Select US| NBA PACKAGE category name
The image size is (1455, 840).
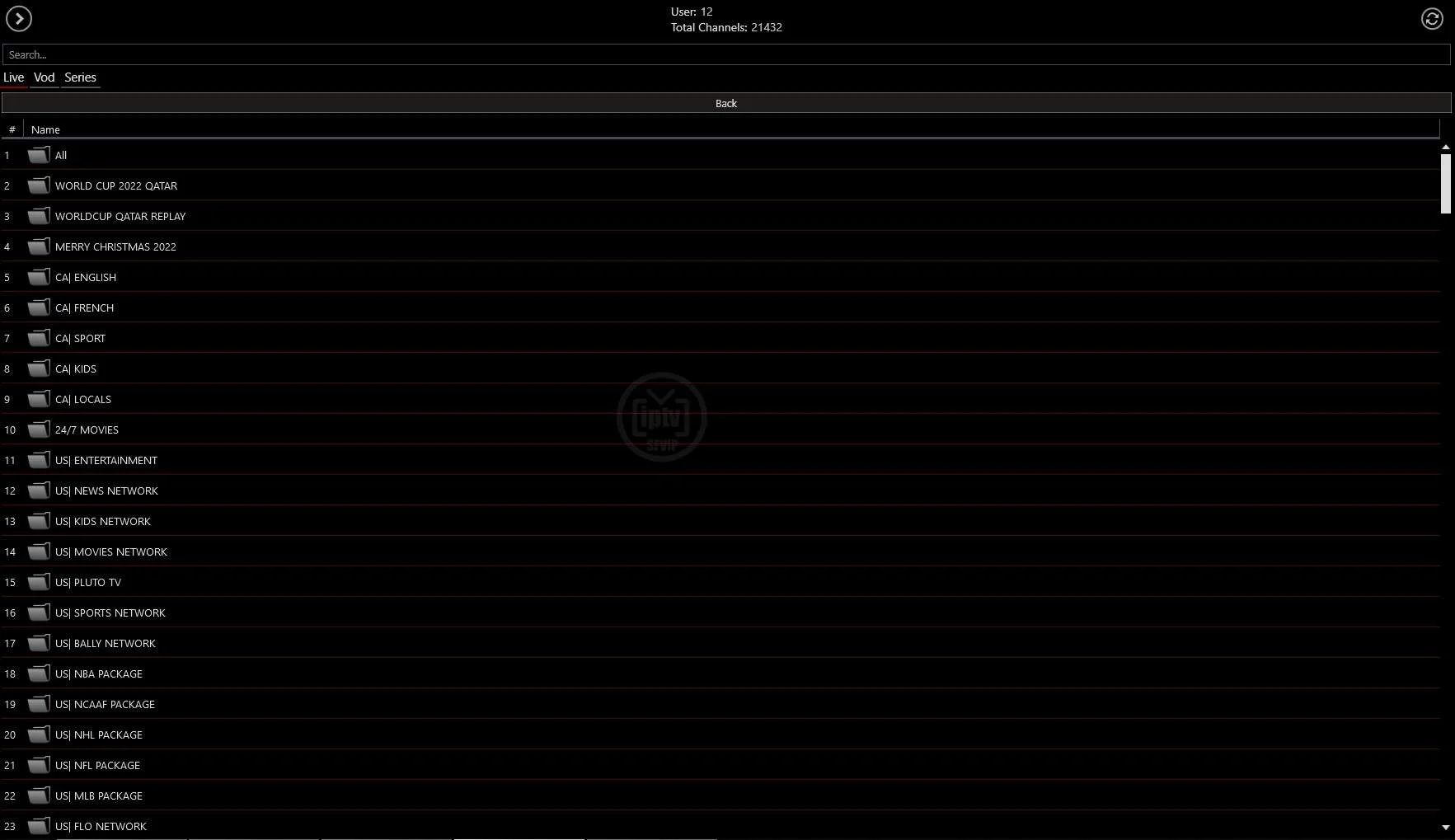coord(99,673)
